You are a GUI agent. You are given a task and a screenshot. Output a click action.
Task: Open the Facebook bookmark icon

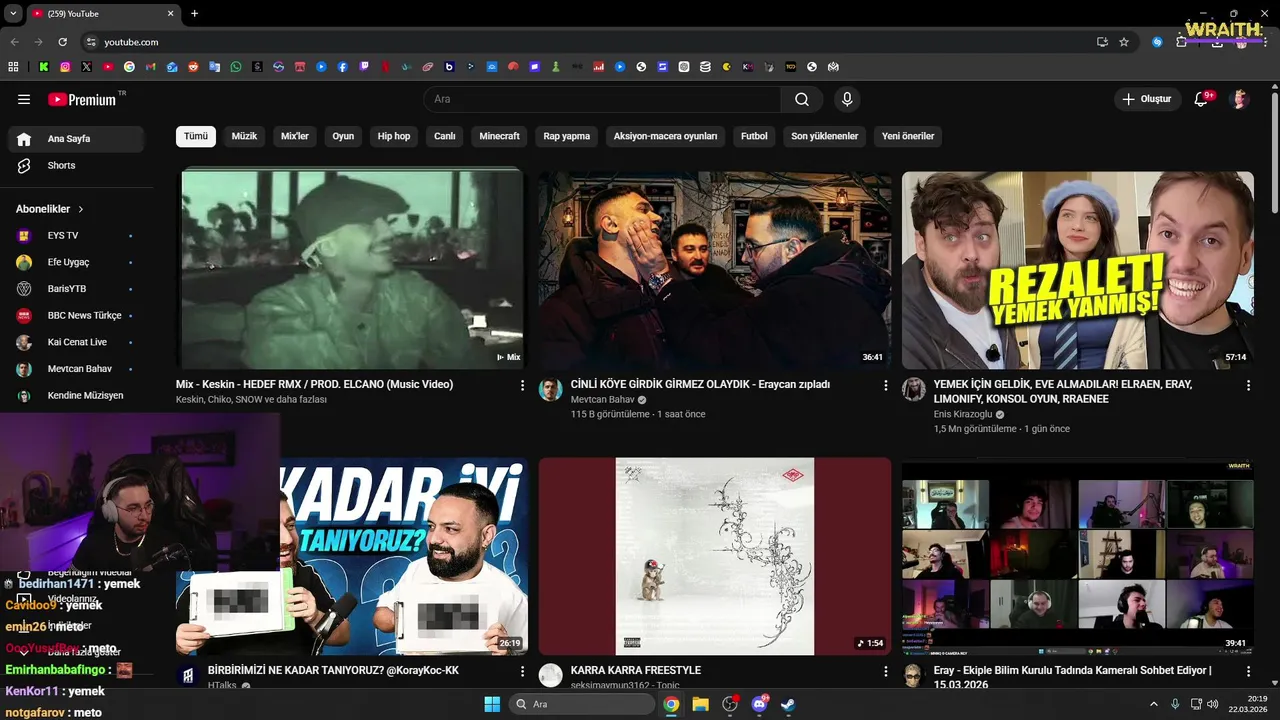343,67
